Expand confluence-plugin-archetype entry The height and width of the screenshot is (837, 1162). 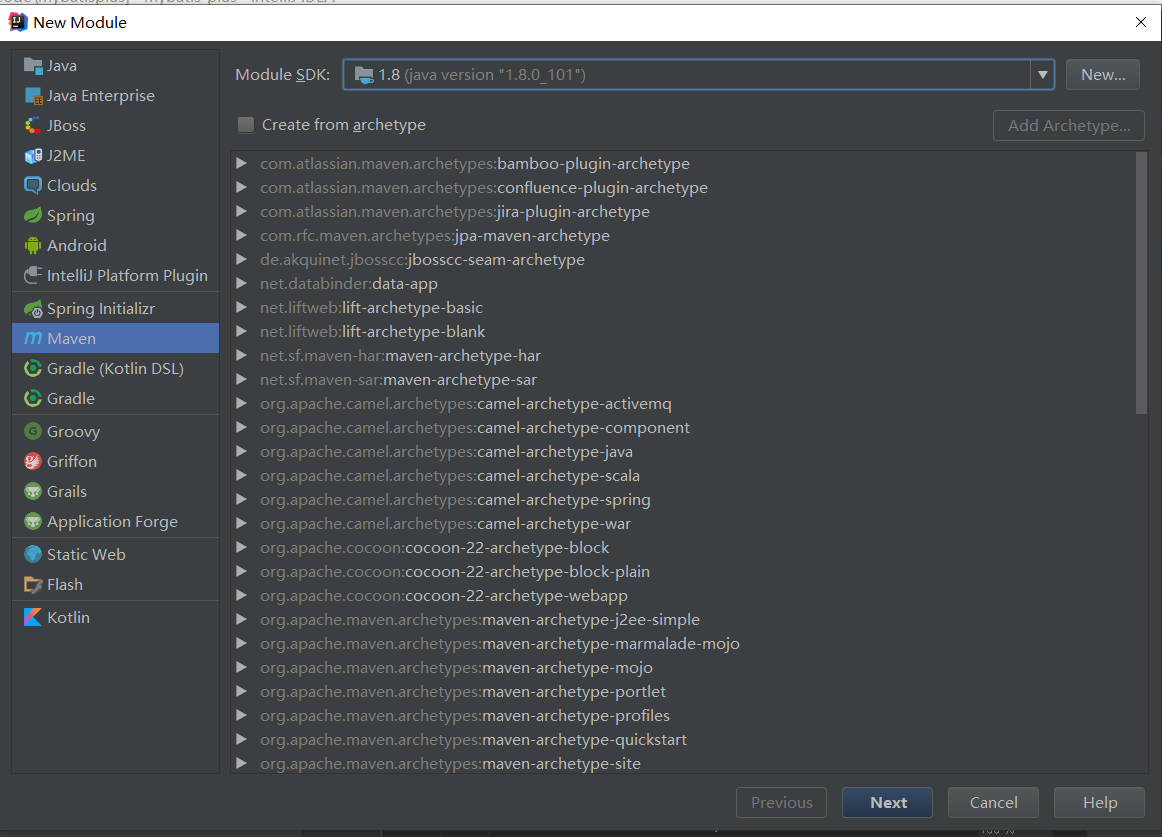pos(241,188)
